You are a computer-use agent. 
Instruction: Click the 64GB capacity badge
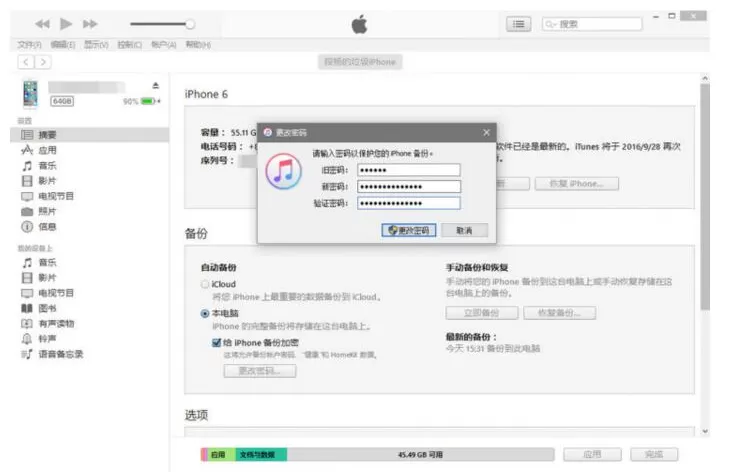[x=62, y=101]
